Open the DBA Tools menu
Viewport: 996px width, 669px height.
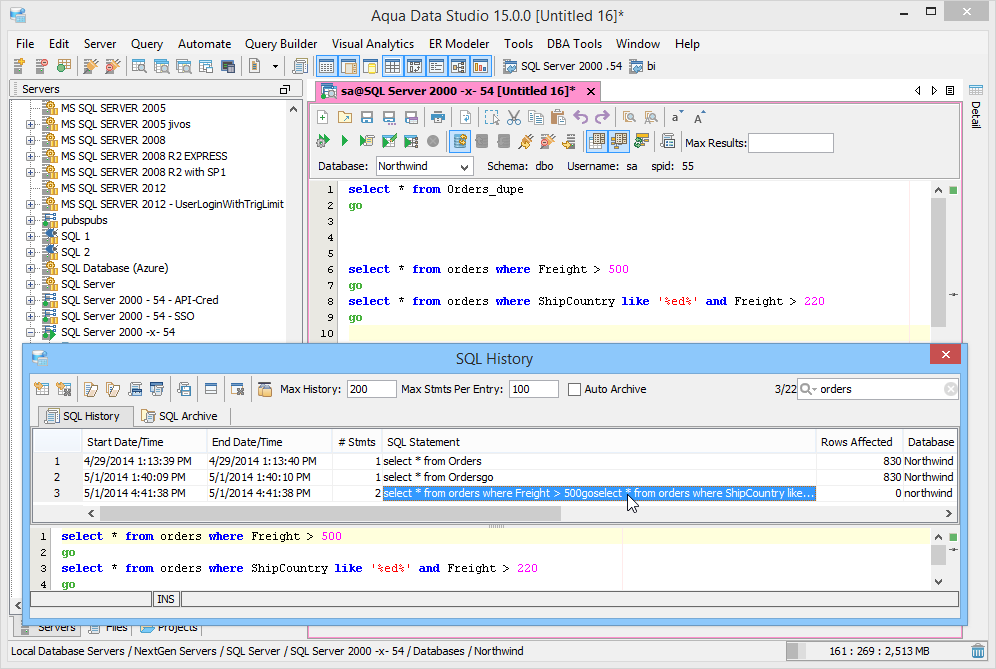coord(574,44)
